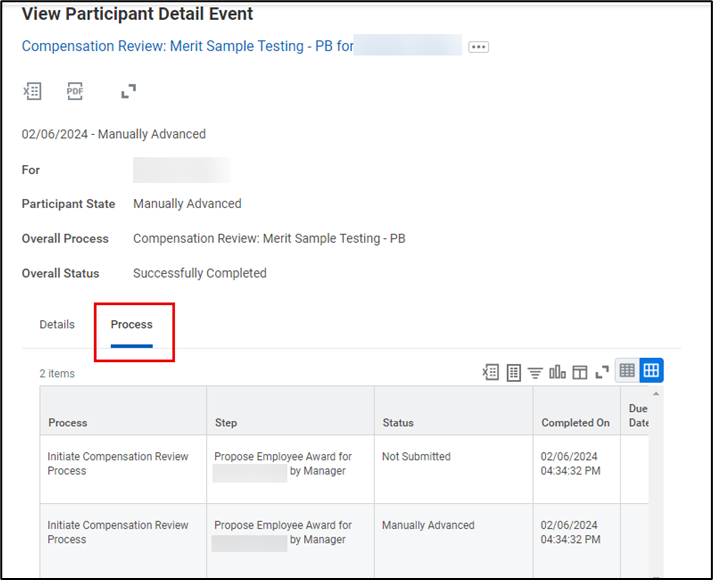Expand the page to fullscreen view
713x580 pixels.
click(128, 91)
